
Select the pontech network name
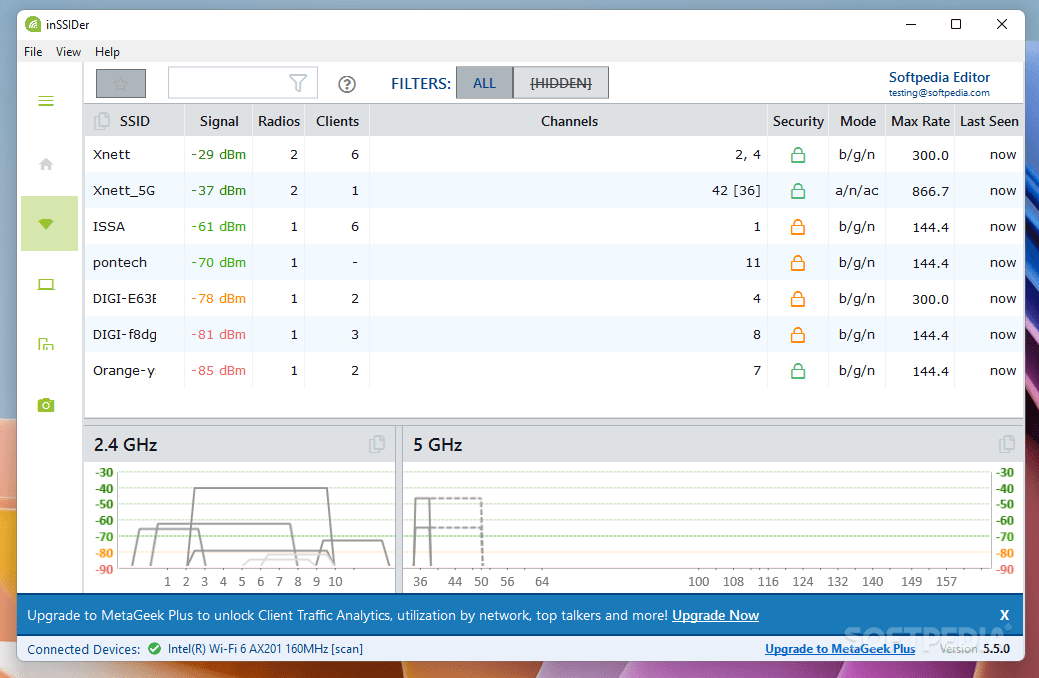(x=120, y=262)
